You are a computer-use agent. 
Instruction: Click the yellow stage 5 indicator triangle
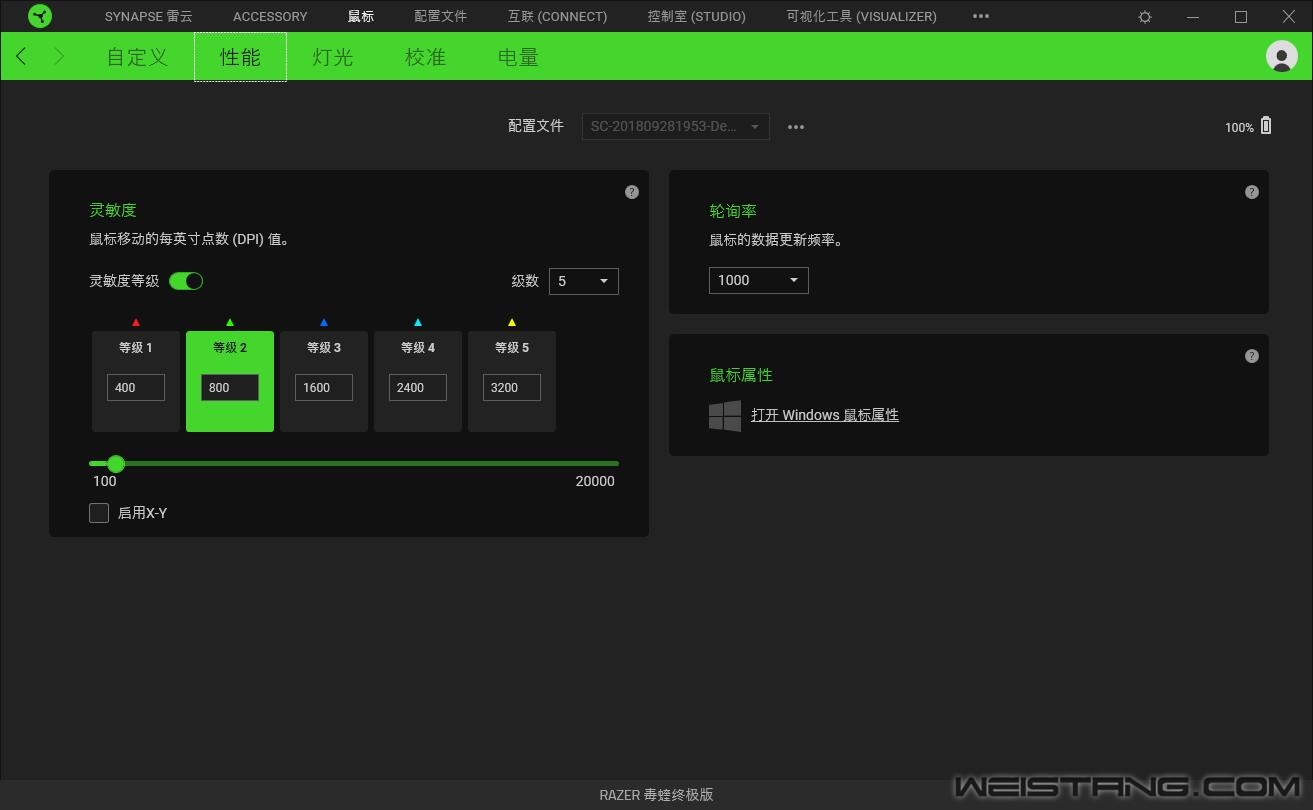[512, 322]
